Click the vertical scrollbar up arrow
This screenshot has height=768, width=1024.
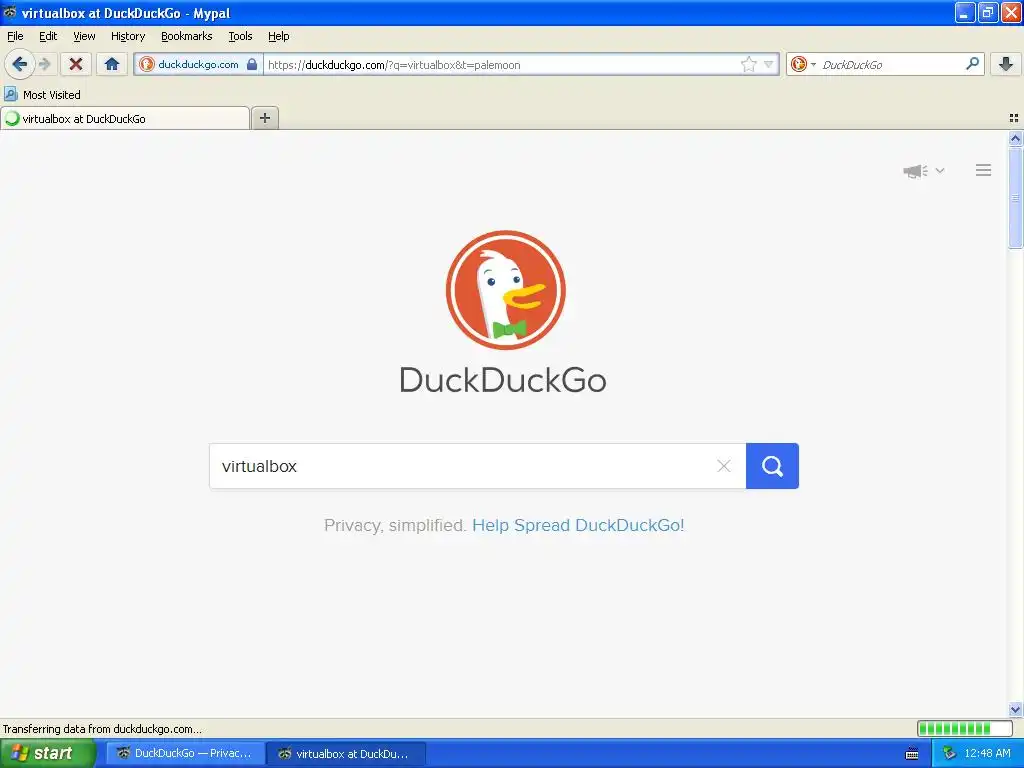(x=1016, y=138)
